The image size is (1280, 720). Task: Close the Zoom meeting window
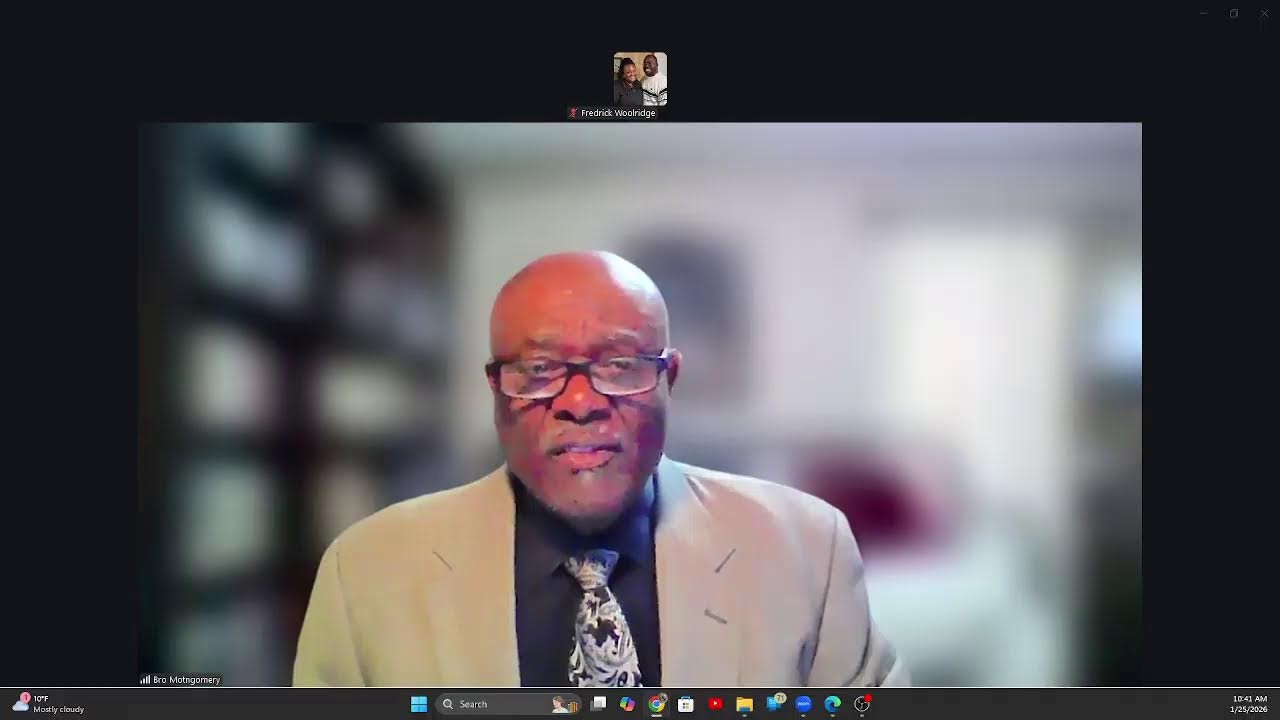click(x=1264, y=13)
